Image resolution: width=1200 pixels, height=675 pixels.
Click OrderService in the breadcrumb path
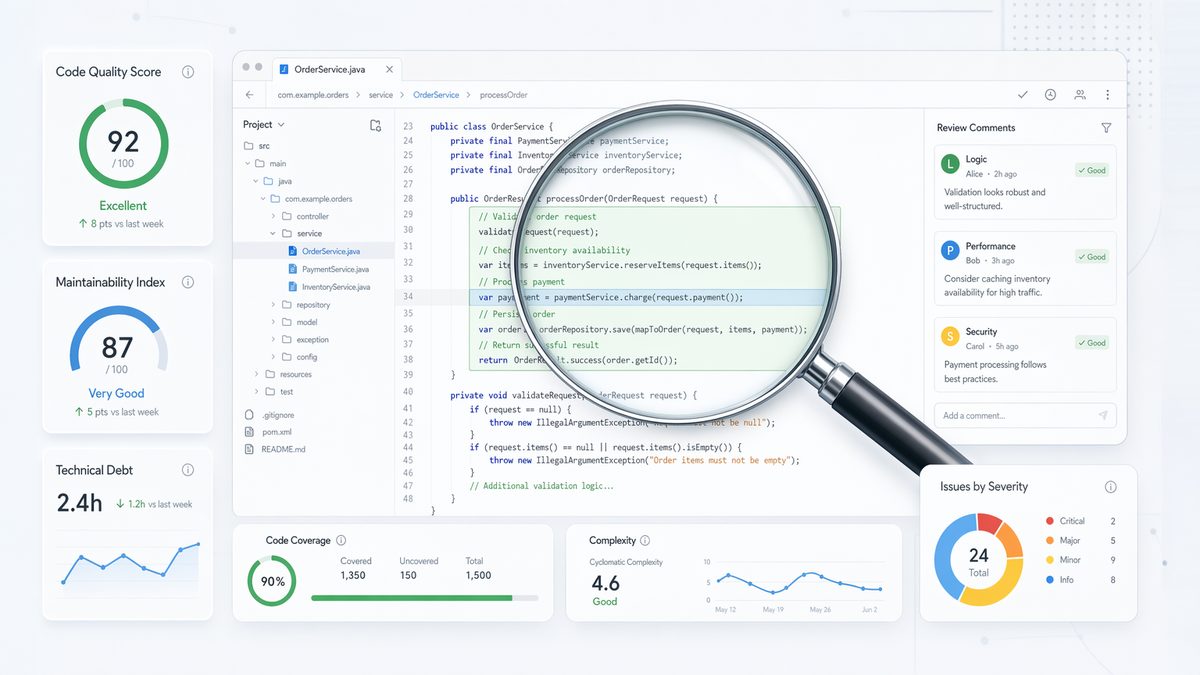[437, 94]
